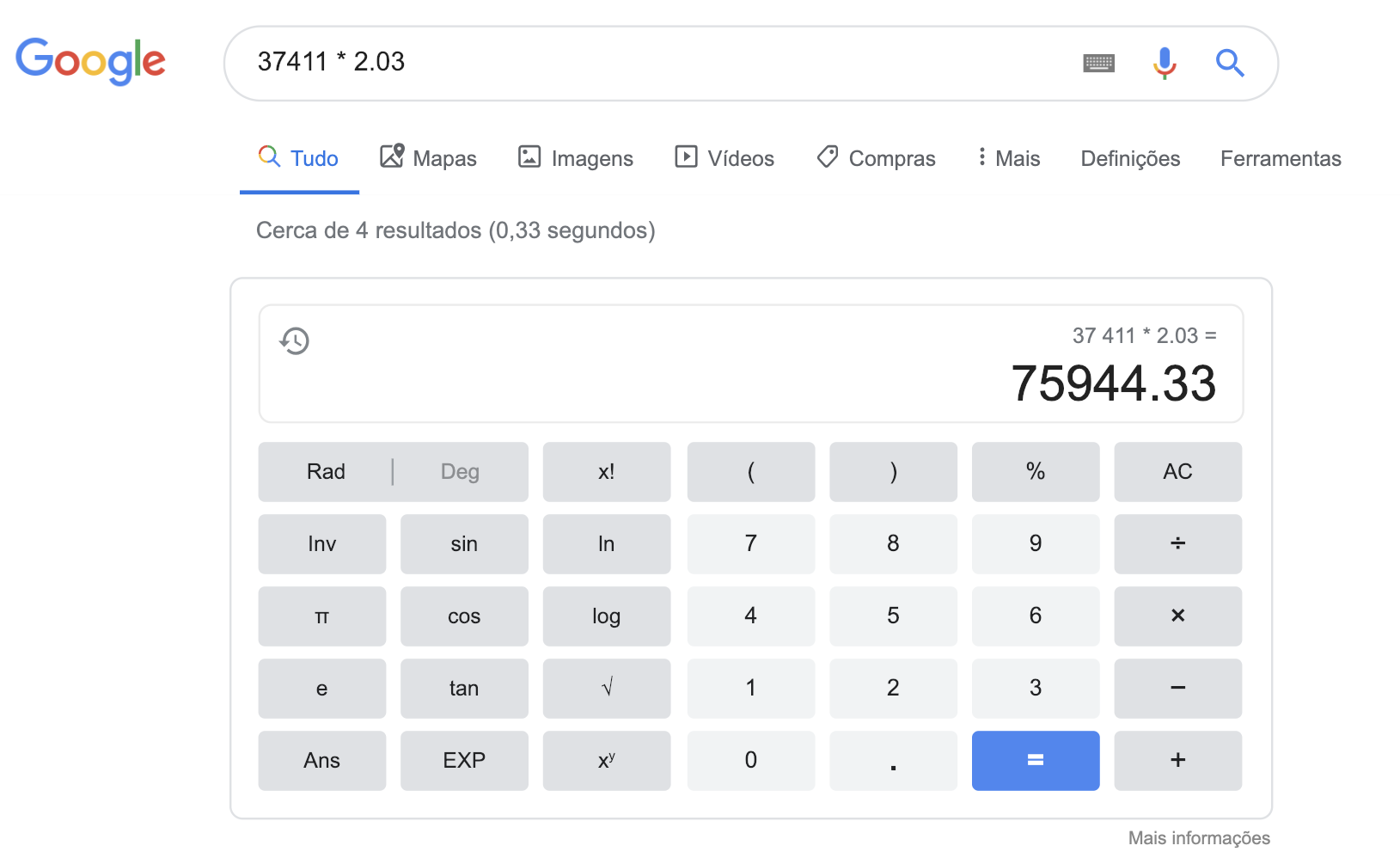The image size is (1400, 858).
Task: Click the Cerca de 4 resultados text
Action: pos(455,230)
